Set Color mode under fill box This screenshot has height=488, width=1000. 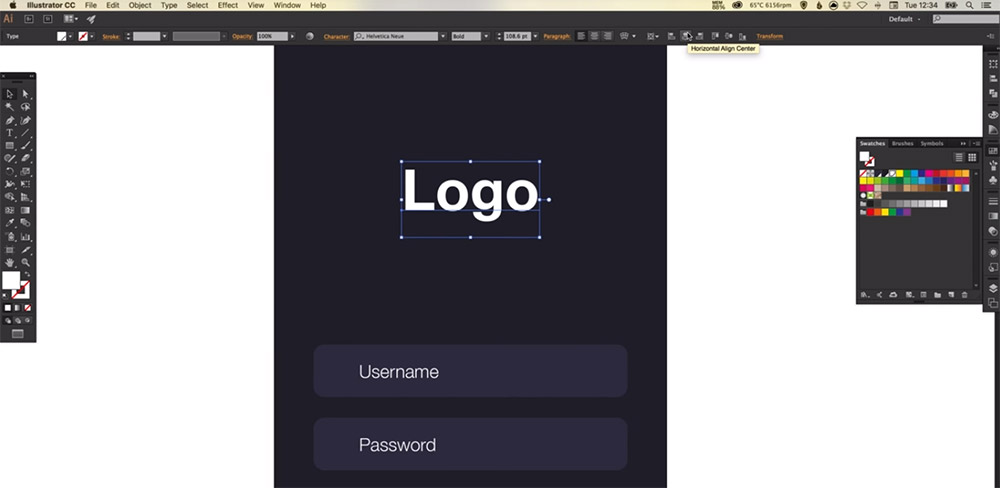(8, 307)
